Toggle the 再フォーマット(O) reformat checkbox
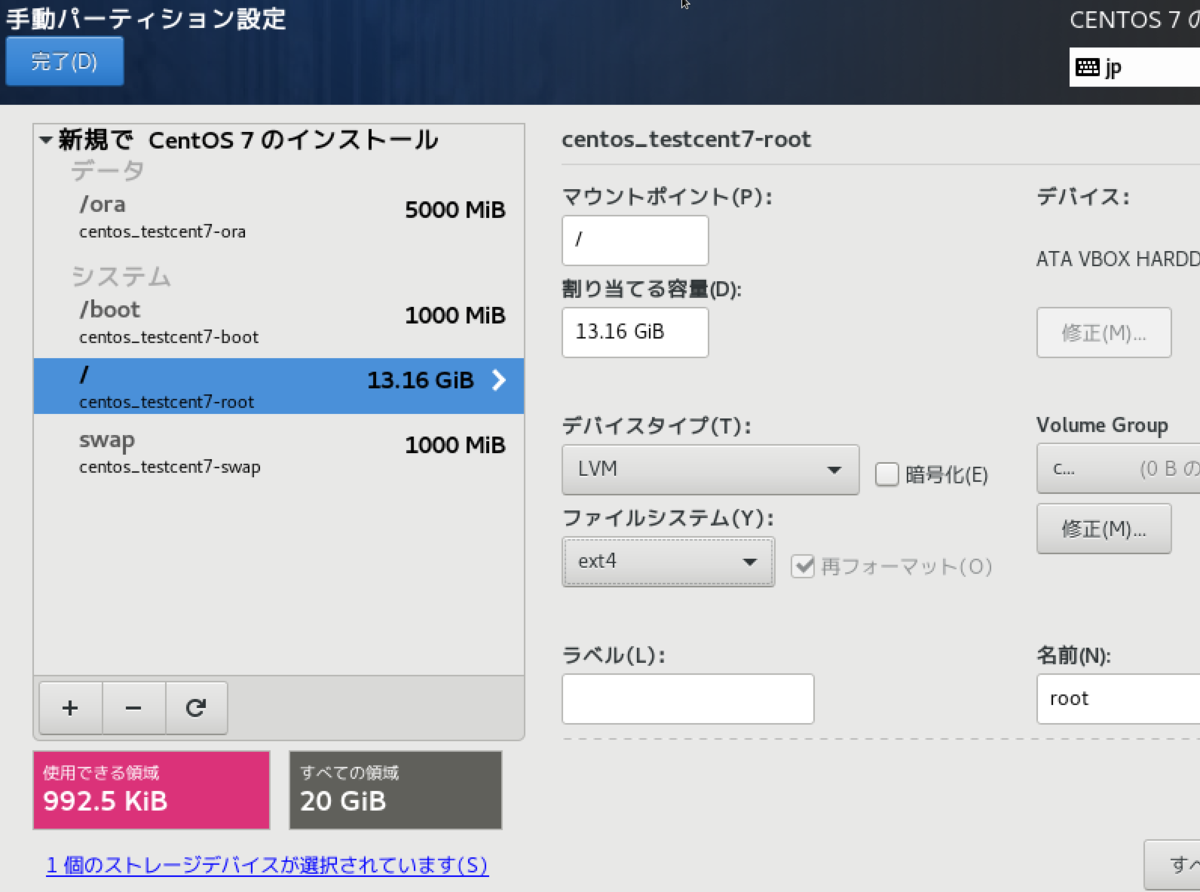The height and width of the screenshot is (892, 1200). [x=802, y=566]
